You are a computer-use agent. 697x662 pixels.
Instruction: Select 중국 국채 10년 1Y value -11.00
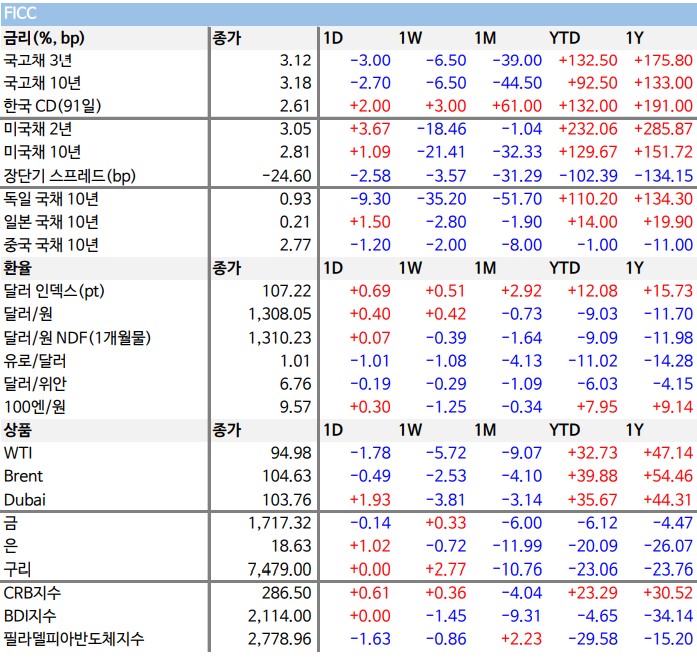[668, 245]
